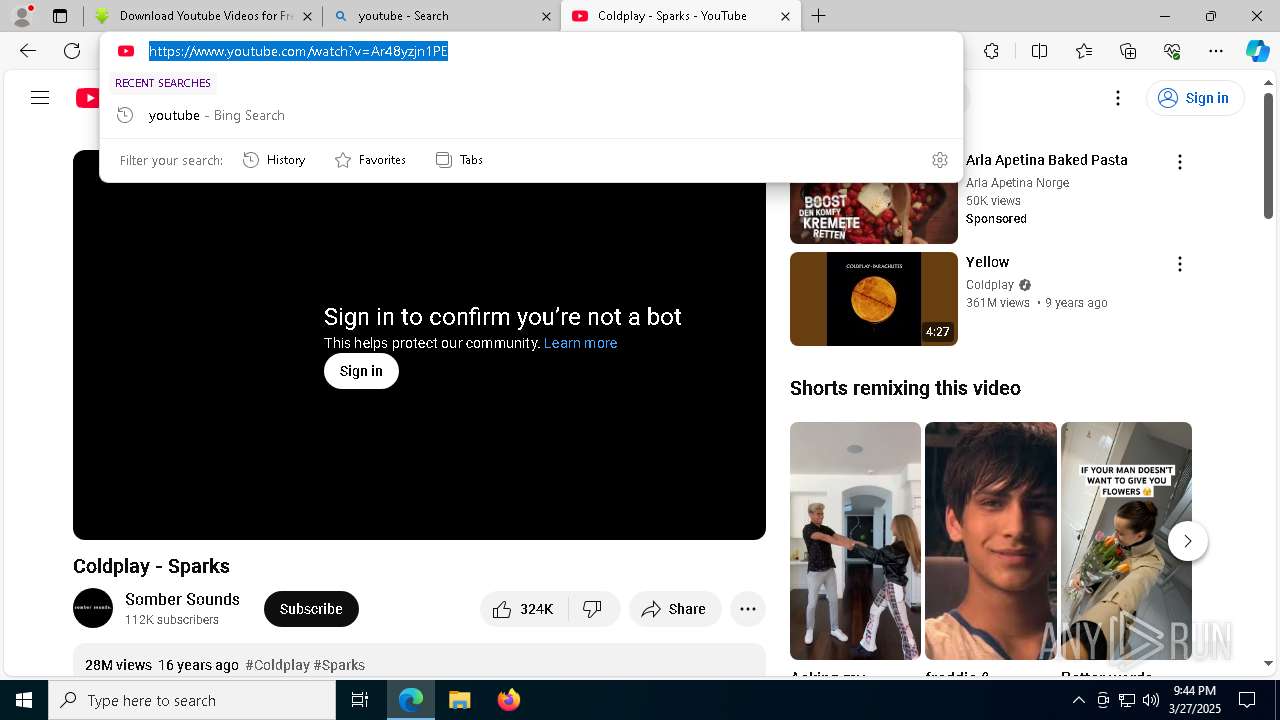Click the address bar URL field

point(530,51)
